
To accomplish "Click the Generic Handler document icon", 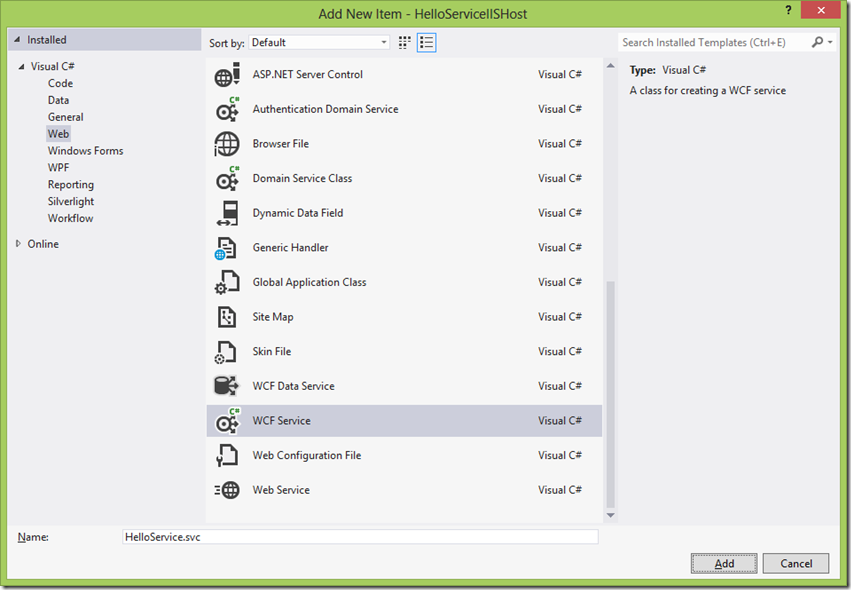I will [x=227, y=248].
